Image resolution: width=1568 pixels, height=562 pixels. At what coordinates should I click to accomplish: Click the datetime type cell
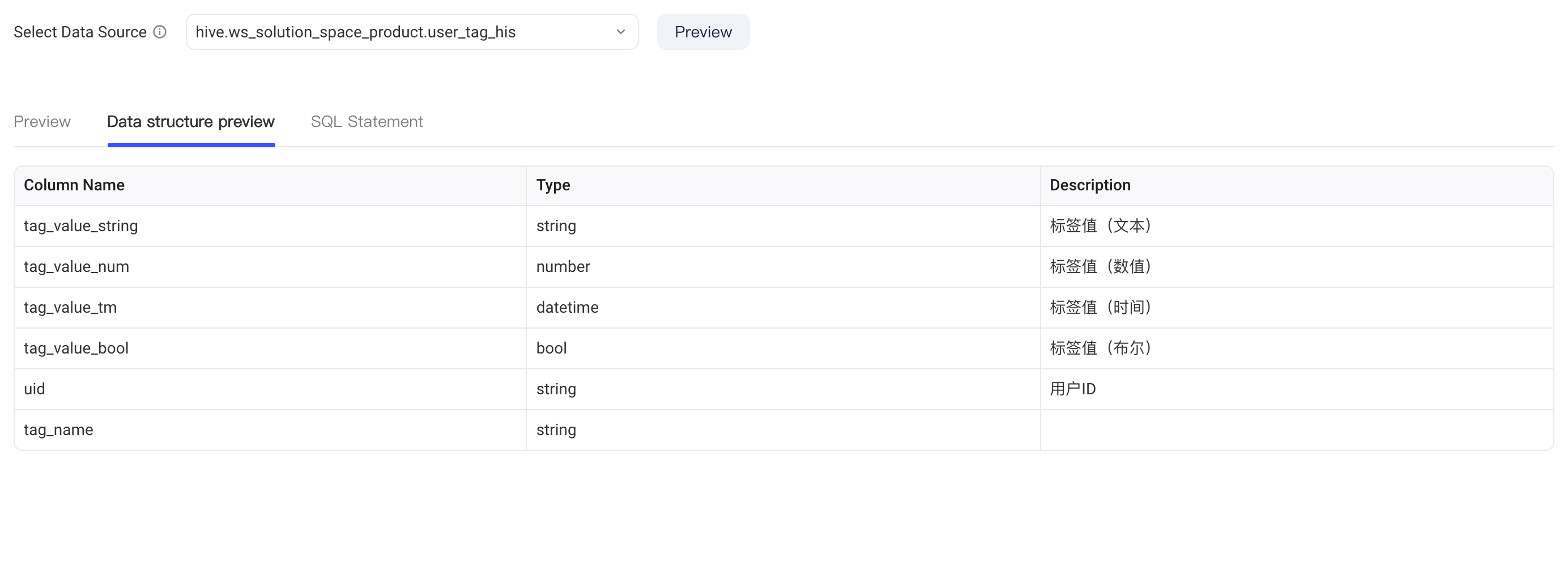(x=783, y=308)
